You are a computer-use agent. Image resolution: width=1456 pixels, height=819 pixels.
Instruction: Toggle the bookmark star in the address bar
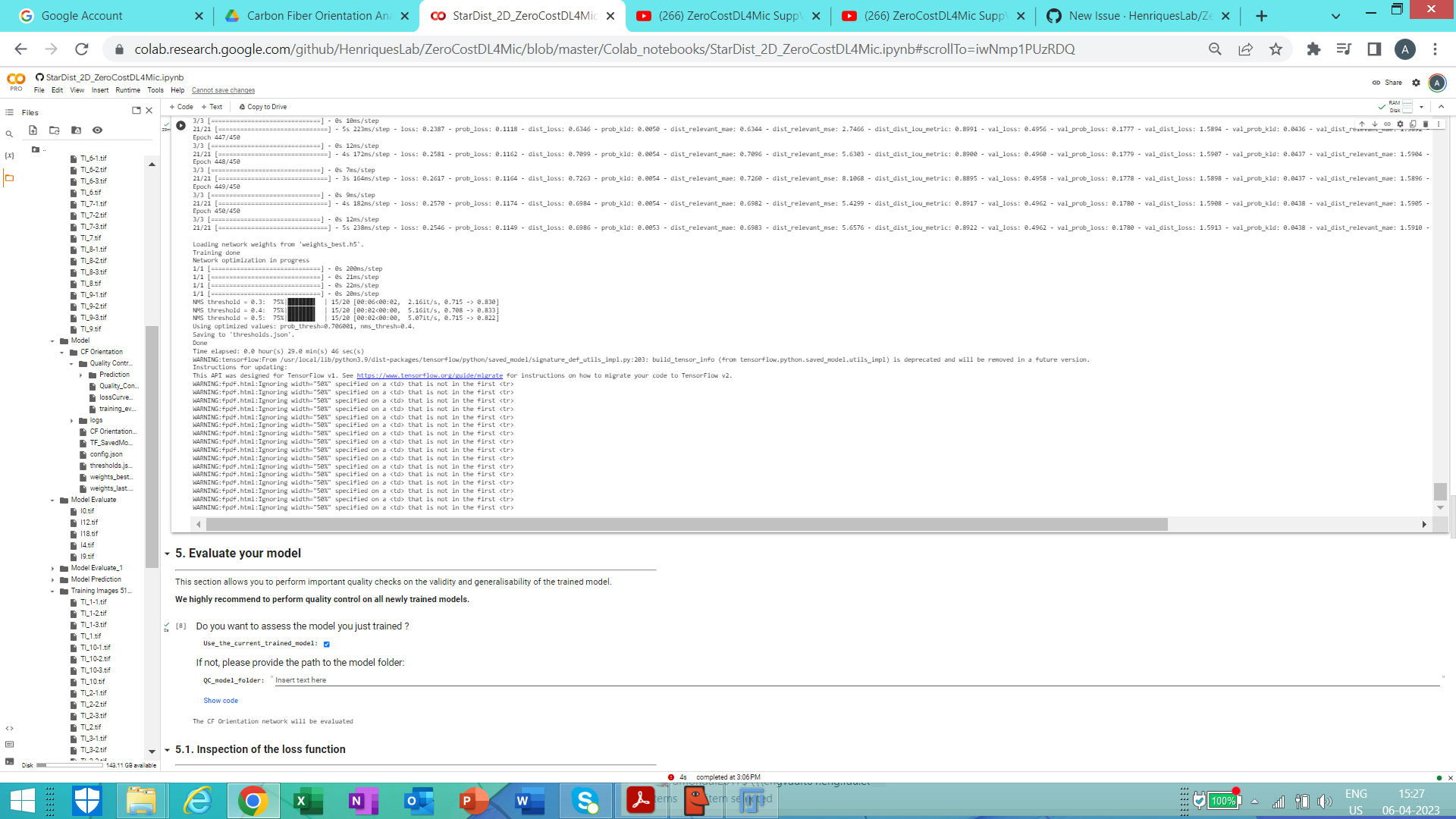click(1276, 49)
